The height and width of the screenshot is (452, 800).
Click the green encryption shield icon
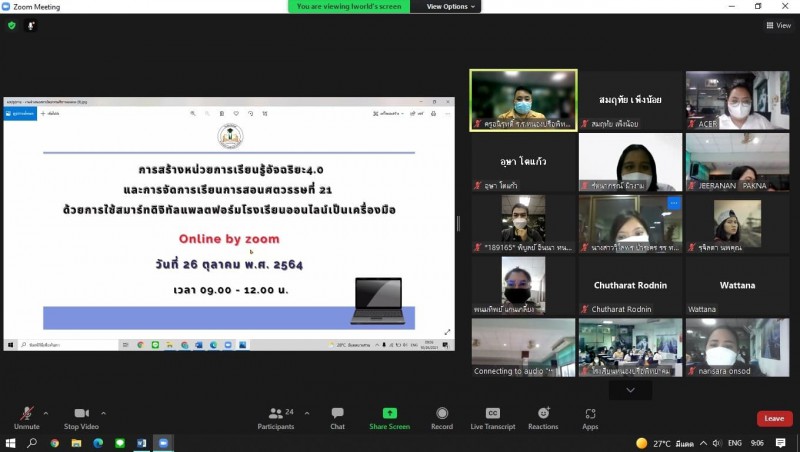pyautogui.click(x=12, y=26)
